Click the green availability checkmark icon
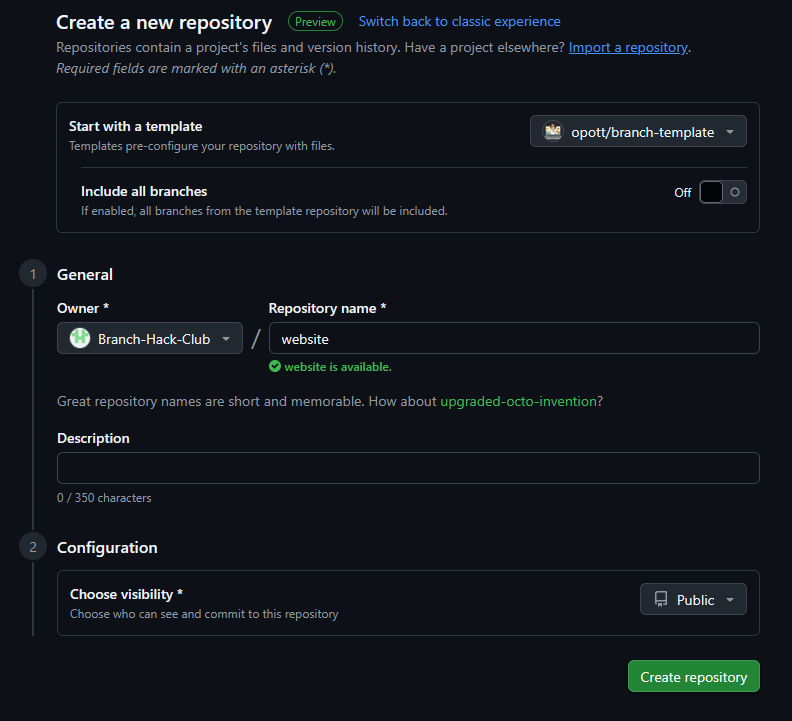The width and height of the screenshot is (792, 721). point(275,366)
